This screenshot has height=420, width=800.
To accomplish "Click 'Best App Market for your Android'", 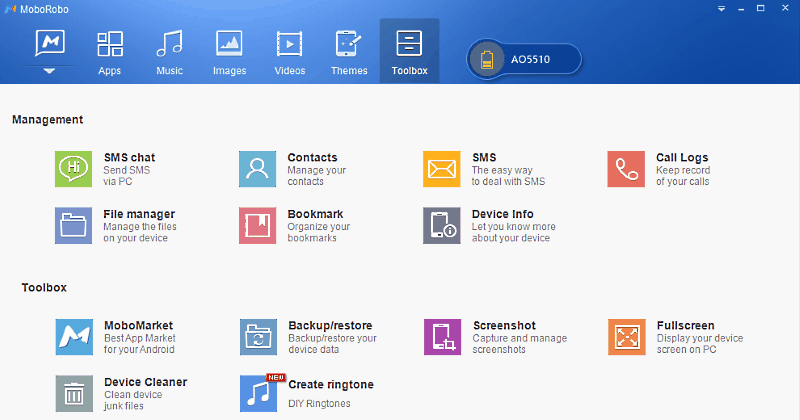I will (x=140, y=344).
